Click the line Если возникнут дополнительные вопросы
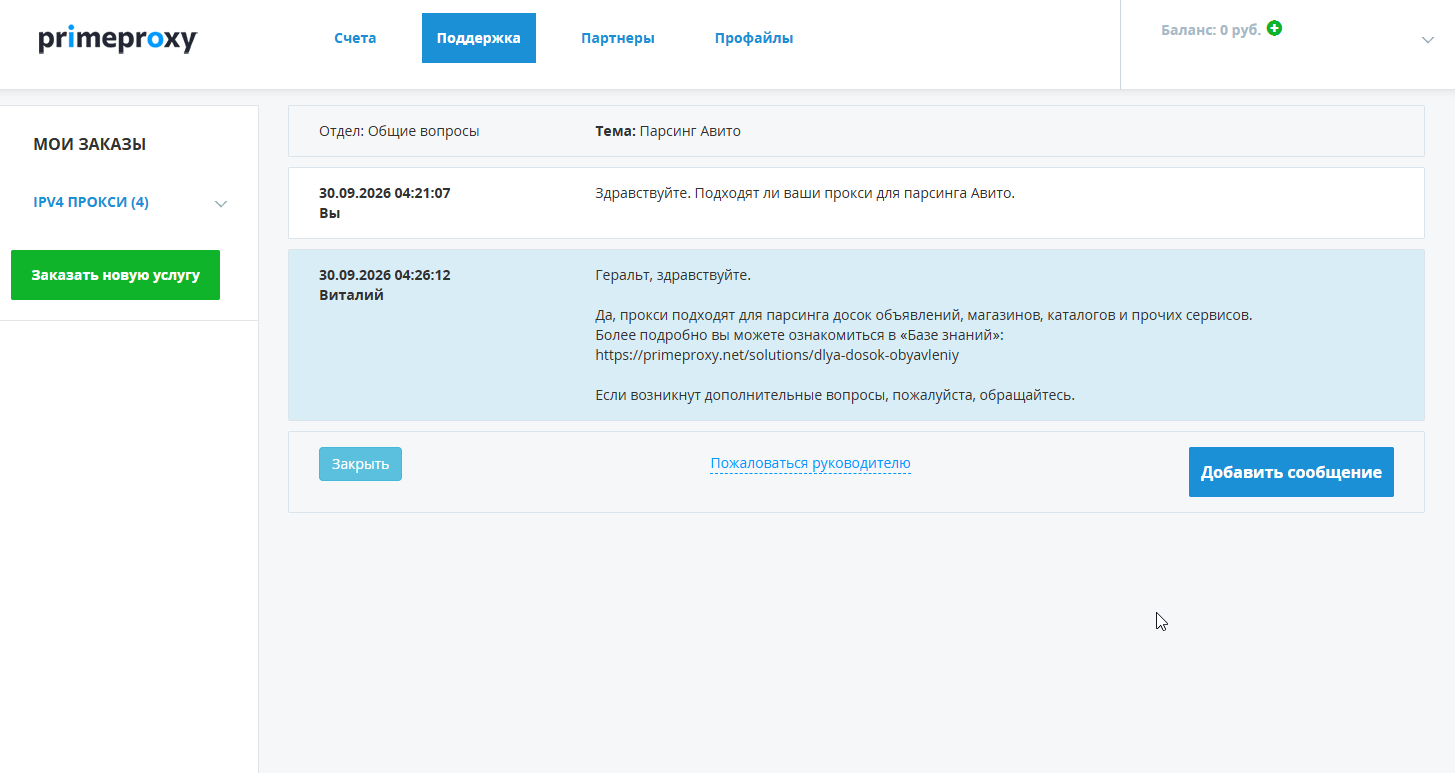 click(x=835, y=395)
